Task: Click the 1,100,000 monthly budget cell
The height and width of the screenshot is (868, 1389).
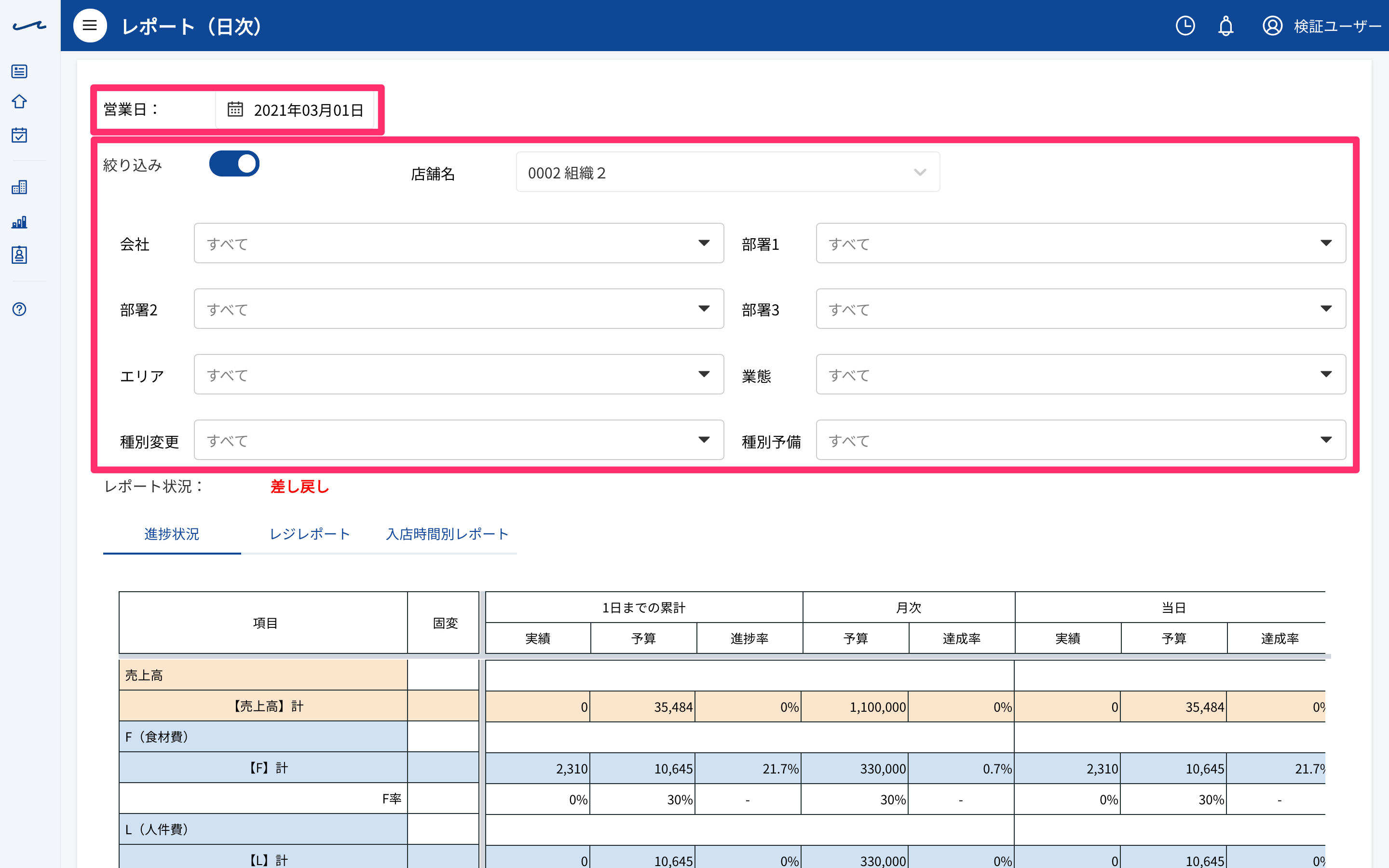Action: 855,706
